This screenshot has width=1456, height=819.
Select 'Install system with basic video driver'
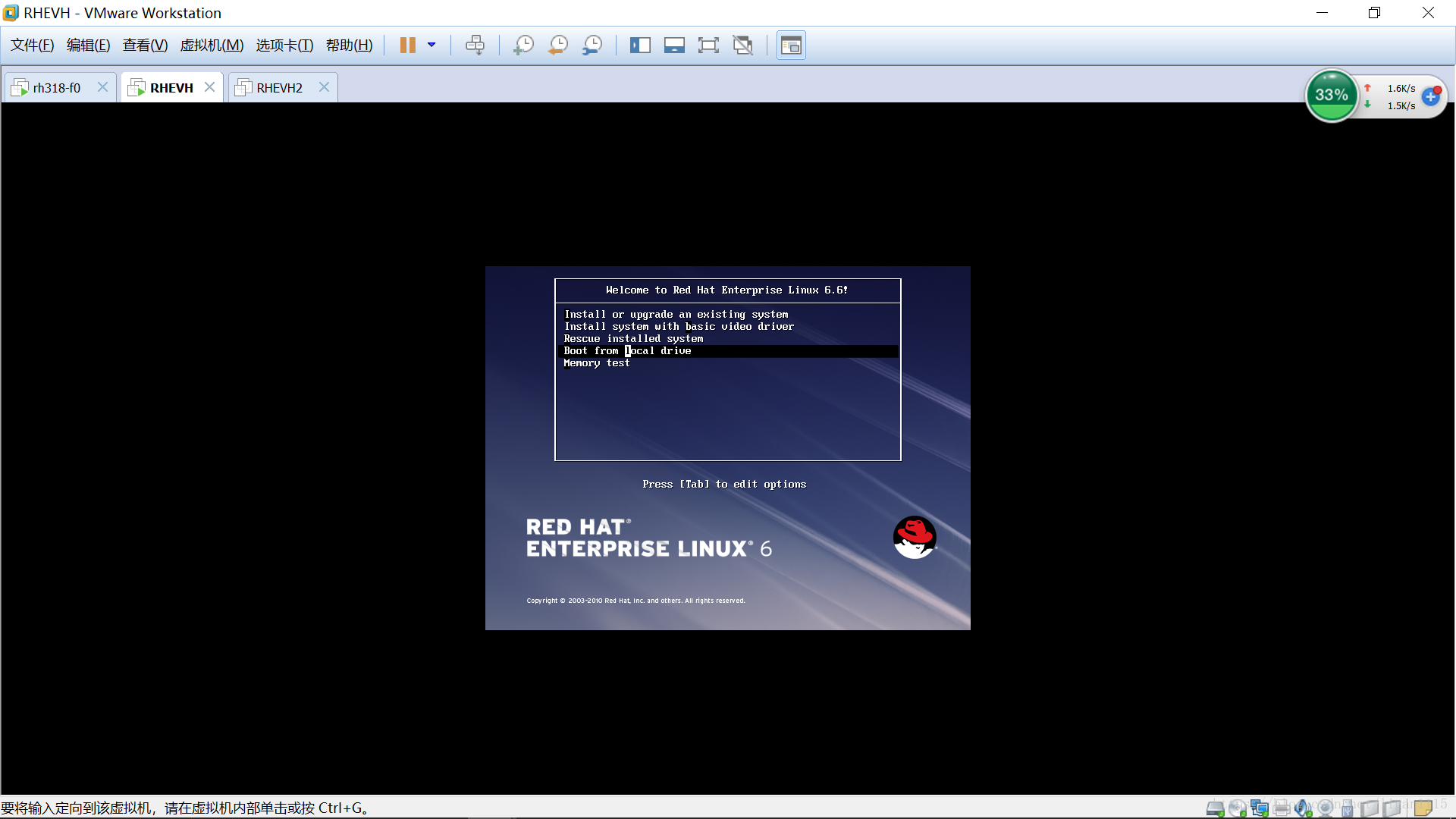pyautogui.click(x=679, y=326)
